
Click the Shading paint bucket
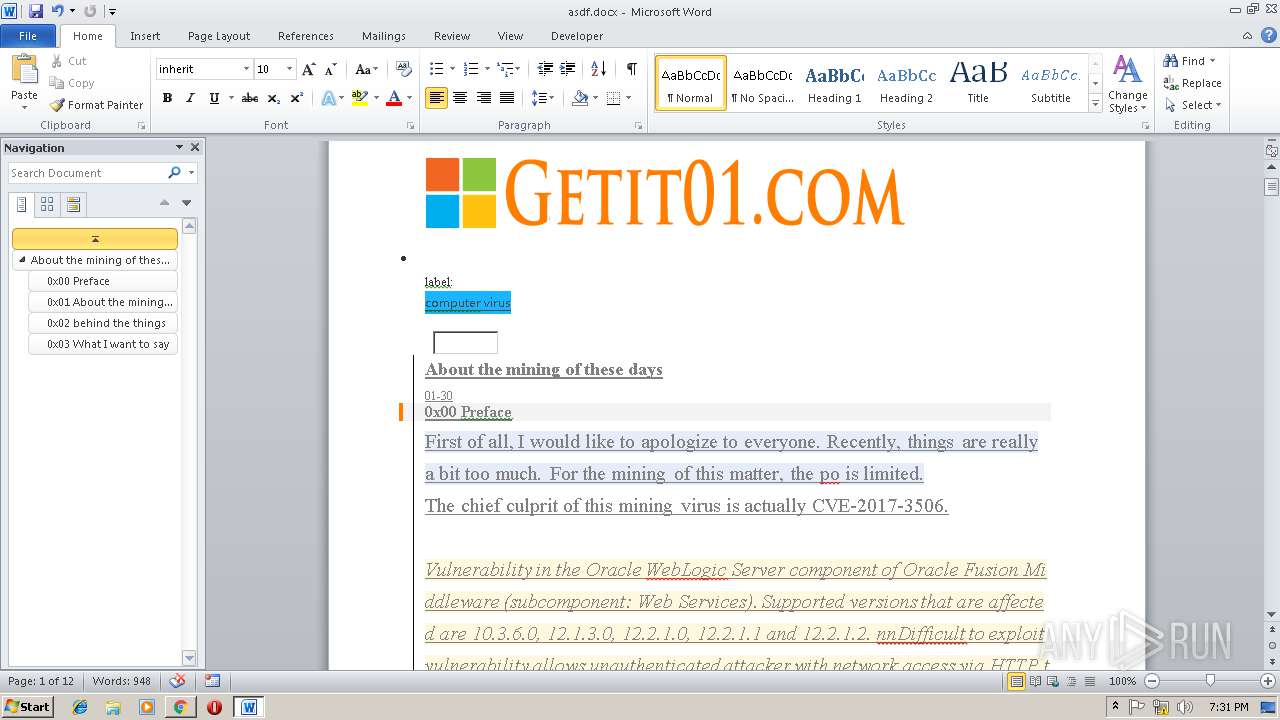[x=580, y=98]
